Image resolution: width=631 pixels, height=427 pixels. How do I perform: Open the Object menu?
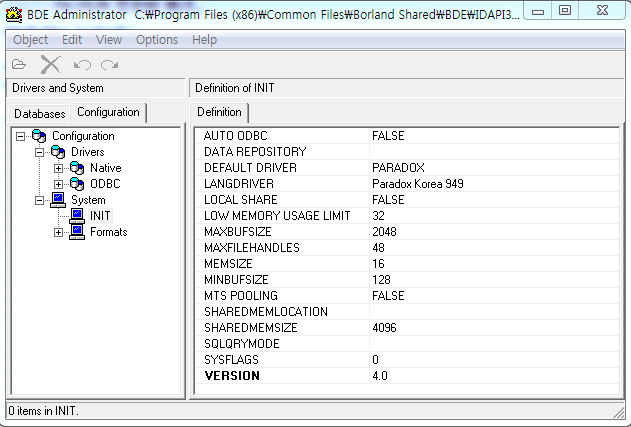point(30,40)
